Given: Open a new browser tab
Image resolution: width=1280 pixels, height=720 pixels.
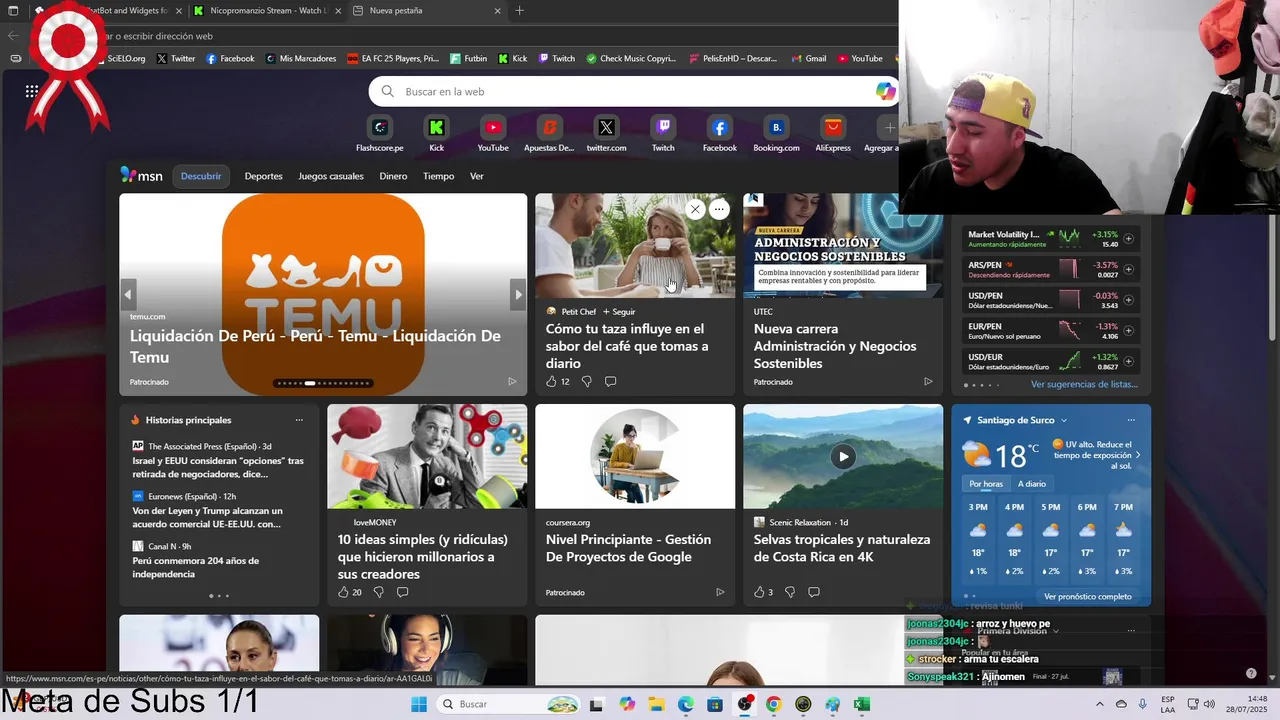Looking at the screenshot, I should tap(519, 11).
